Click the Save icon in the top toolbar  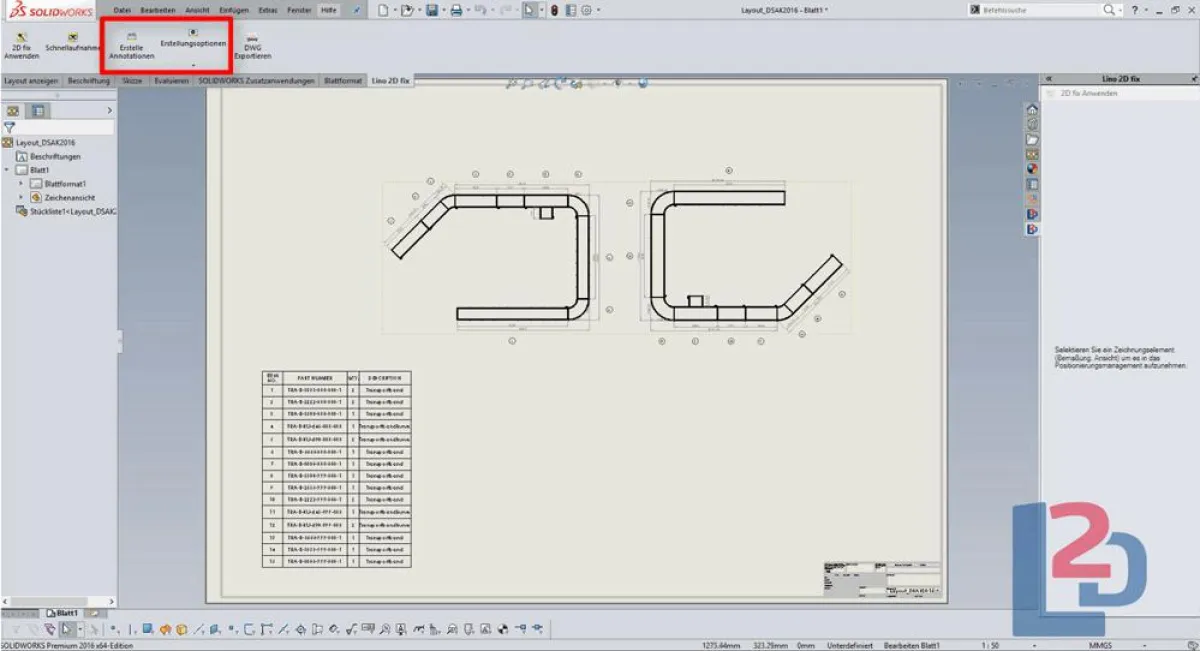tap(430, 9)
